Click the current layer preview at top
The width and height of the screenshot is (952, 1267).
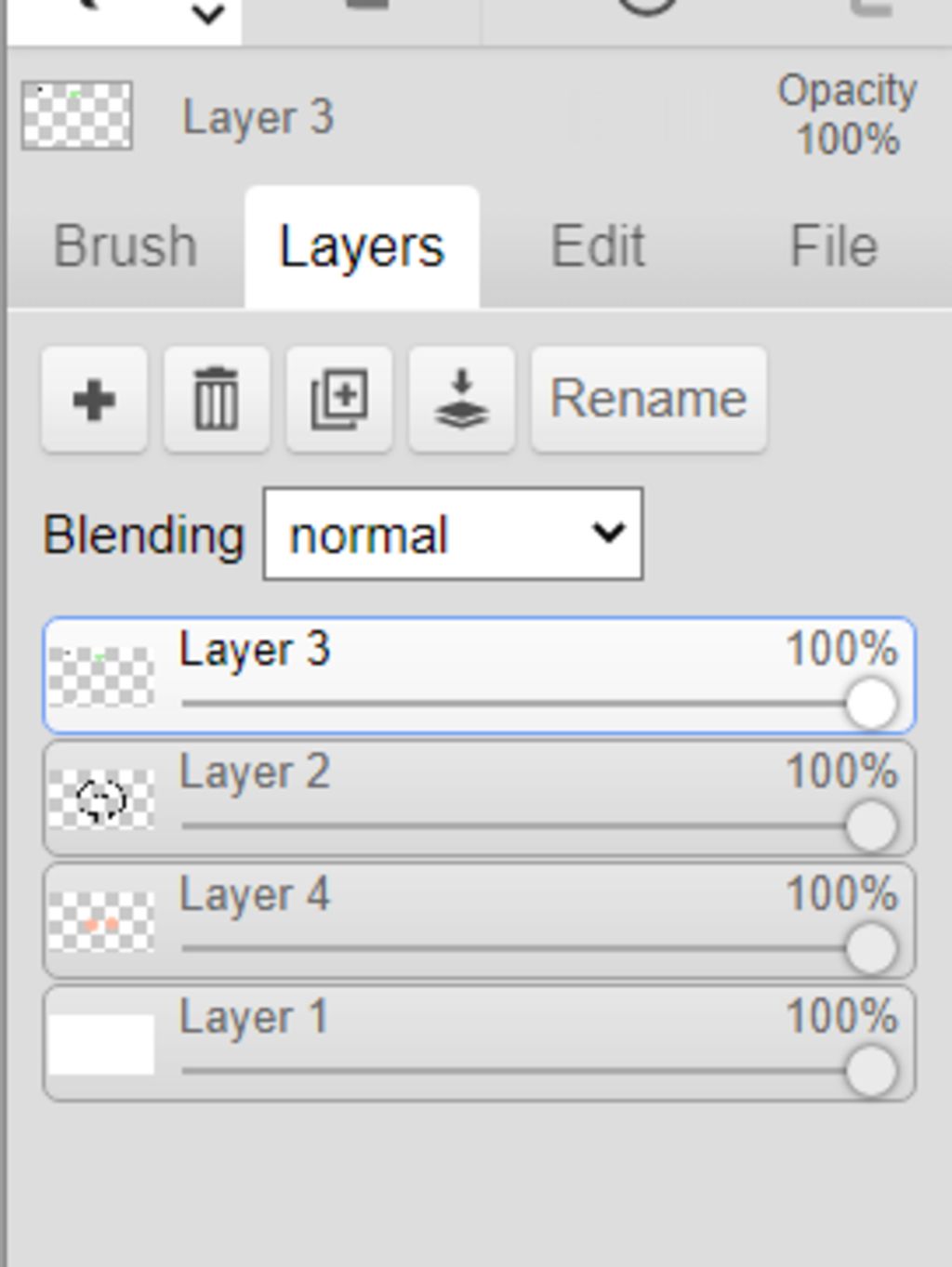(x=77, y=115)
